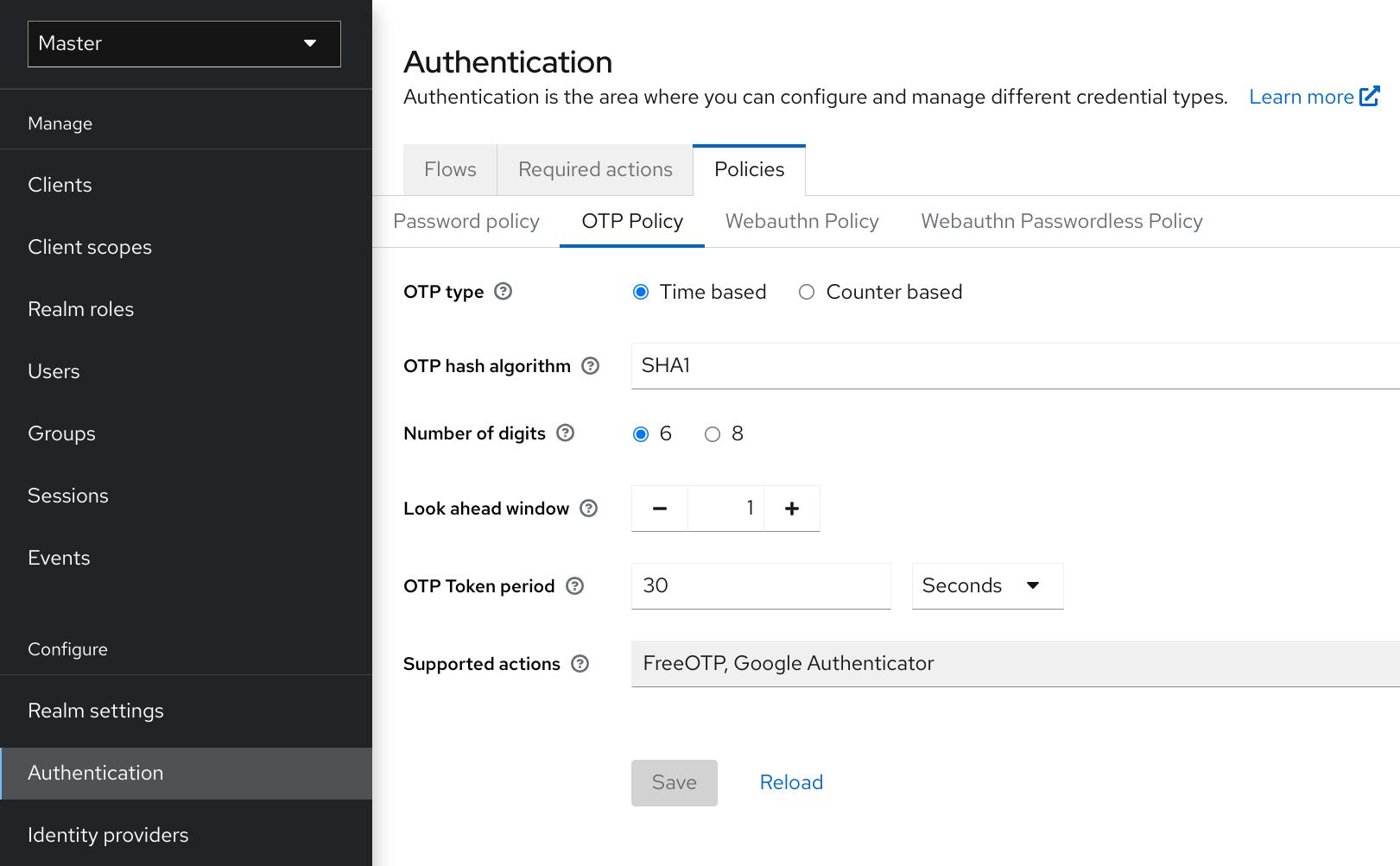Open Realm settings
The width and height of the screenshot is (1400, 866).
186,711
